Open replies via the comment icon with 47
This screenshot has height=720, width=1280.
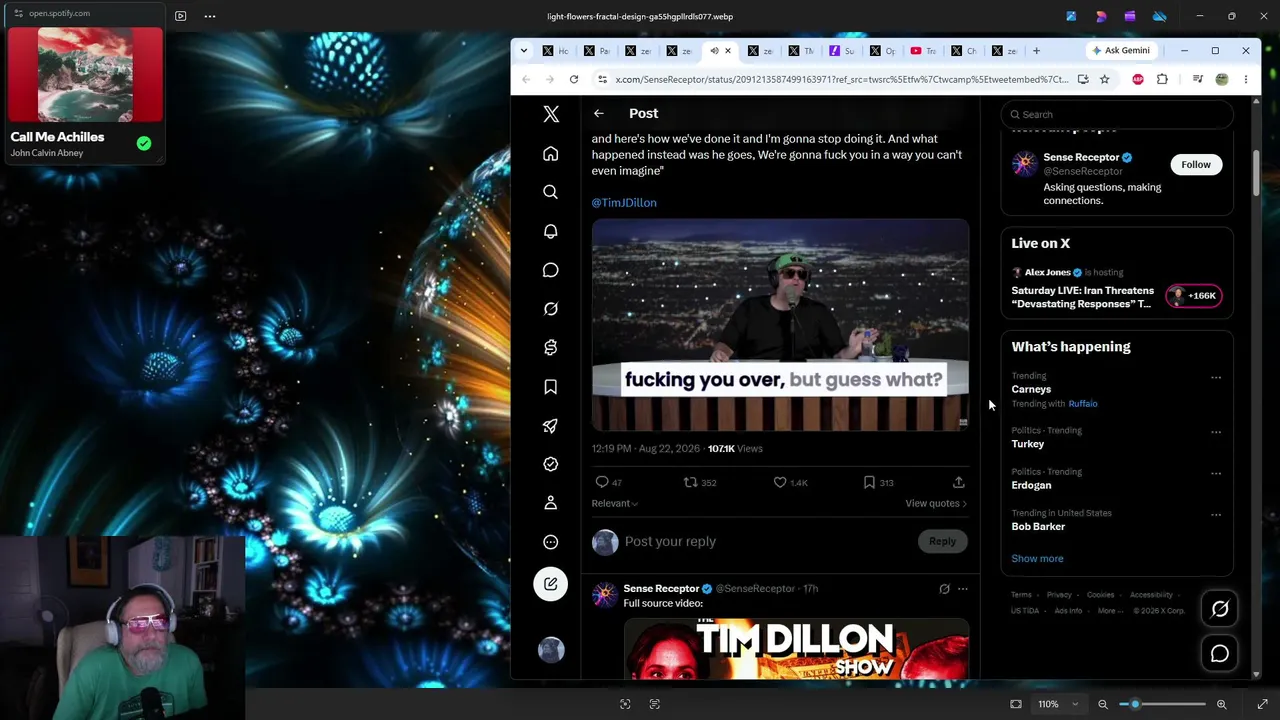tap(608, 482)
